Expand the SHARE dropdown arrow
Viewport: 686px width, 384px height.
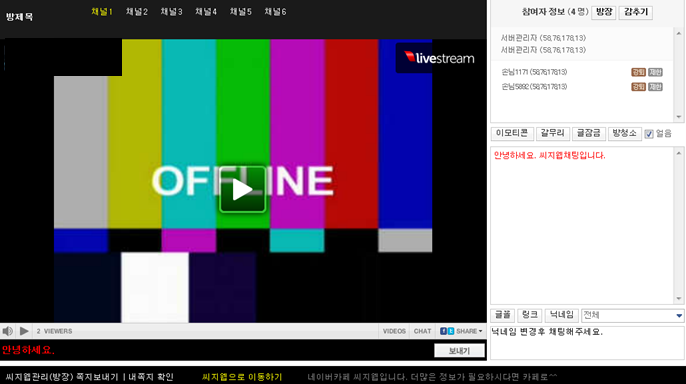click(x=480, y=331)
